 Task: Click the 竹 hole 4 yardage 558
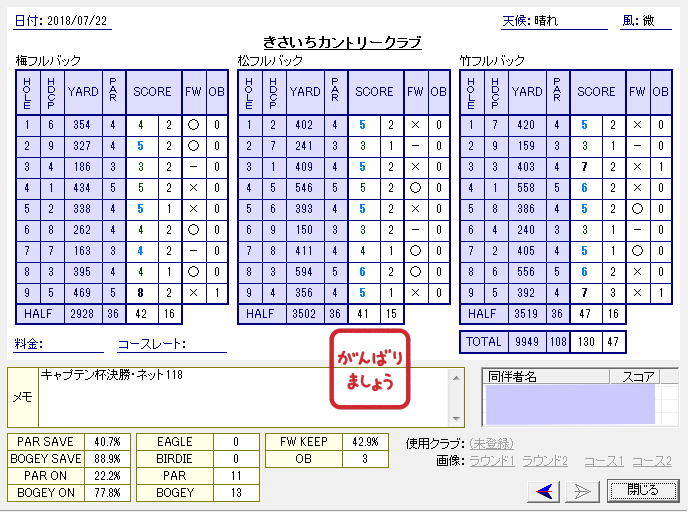(527, 188)
